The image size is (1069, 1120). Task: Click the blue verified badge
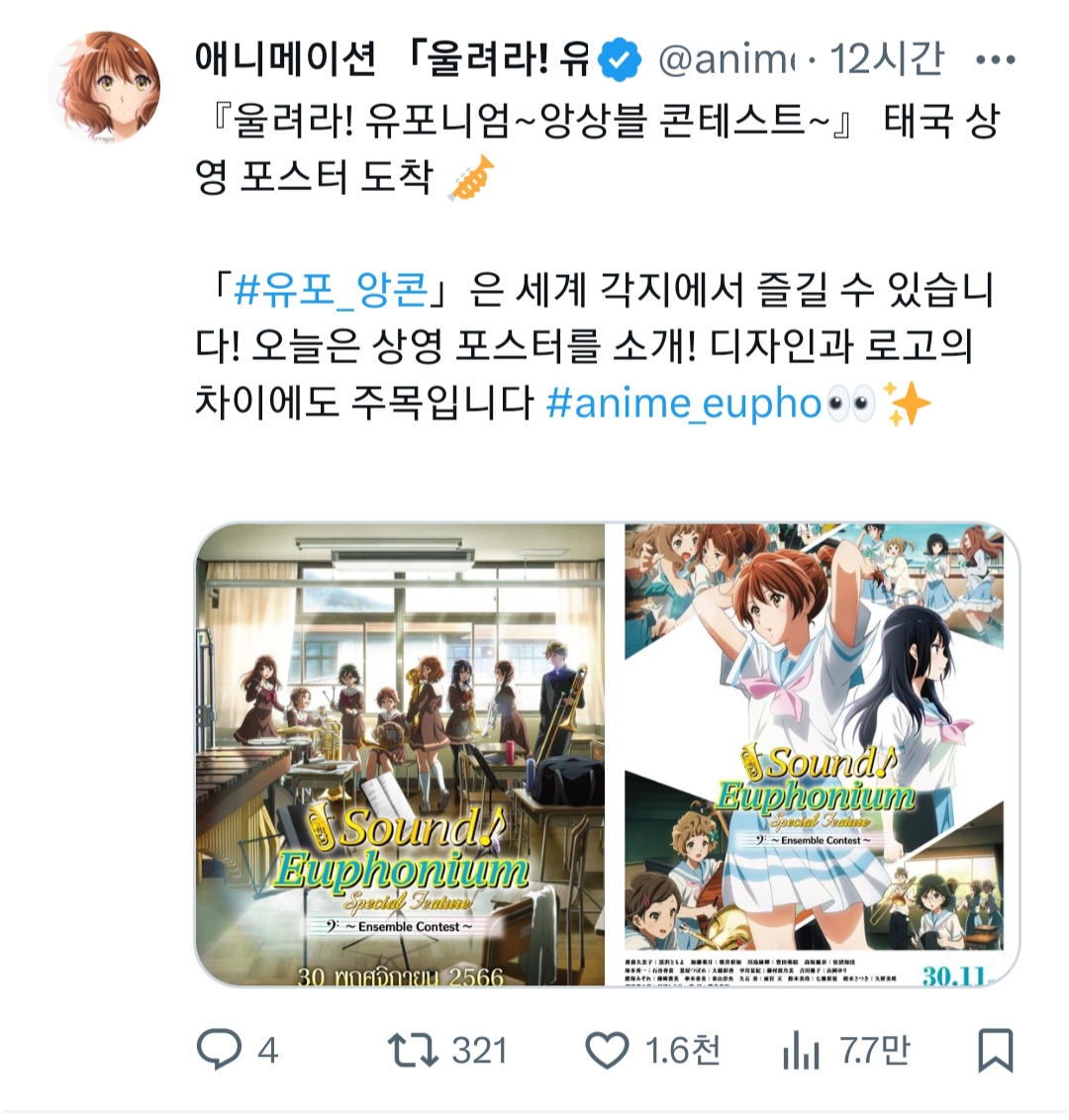coord(620,59)
